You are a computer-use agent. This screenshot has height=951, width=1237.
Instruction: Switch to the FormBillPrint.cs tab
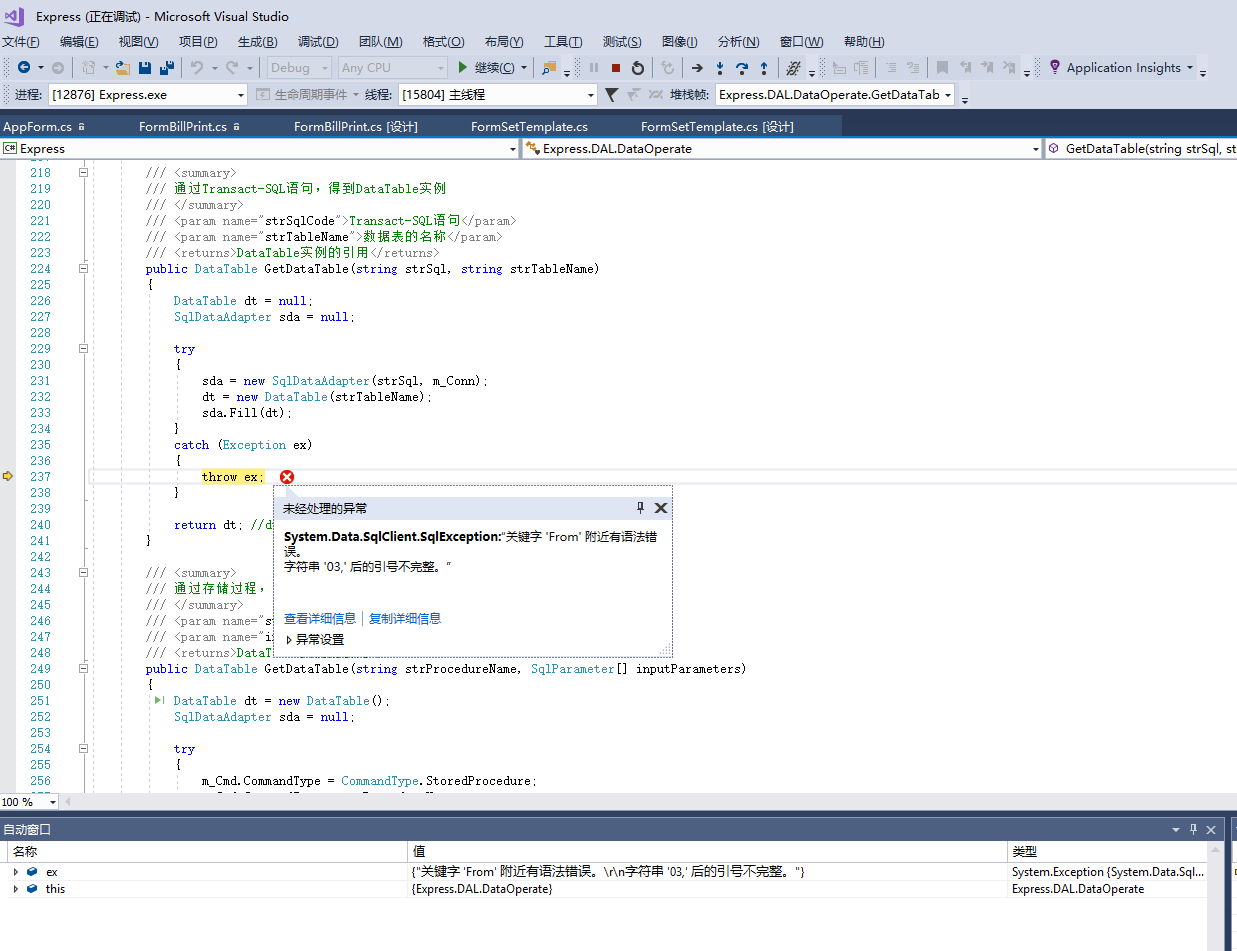(x=183, y=127)
